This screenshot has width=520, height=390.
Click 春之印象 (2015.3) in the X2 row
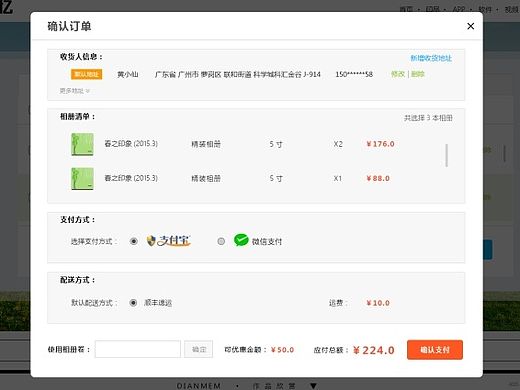click(x=131, y=144)
